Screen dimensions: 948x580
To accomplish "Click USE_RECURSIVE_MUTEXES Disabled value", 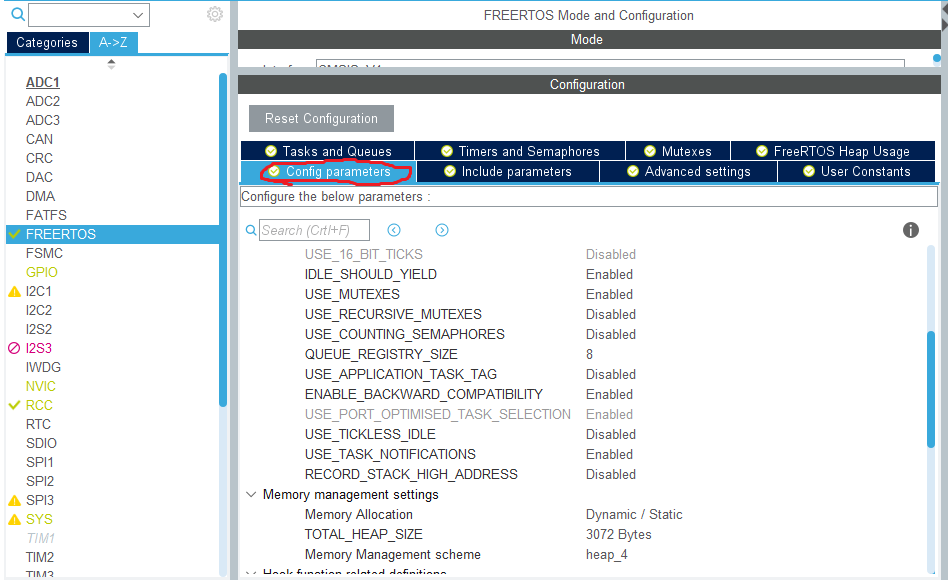I will click(x=611, y=314).
